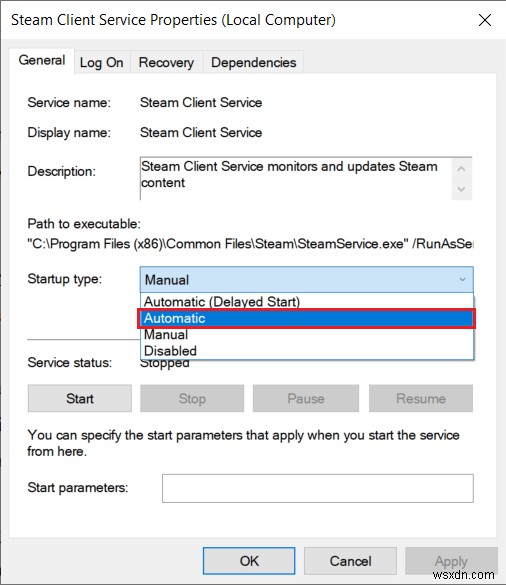Select Automatic (Delayed Start) from startup list
Image resolution: width=506 pixels, height=585 pixels.
point(307,301)
